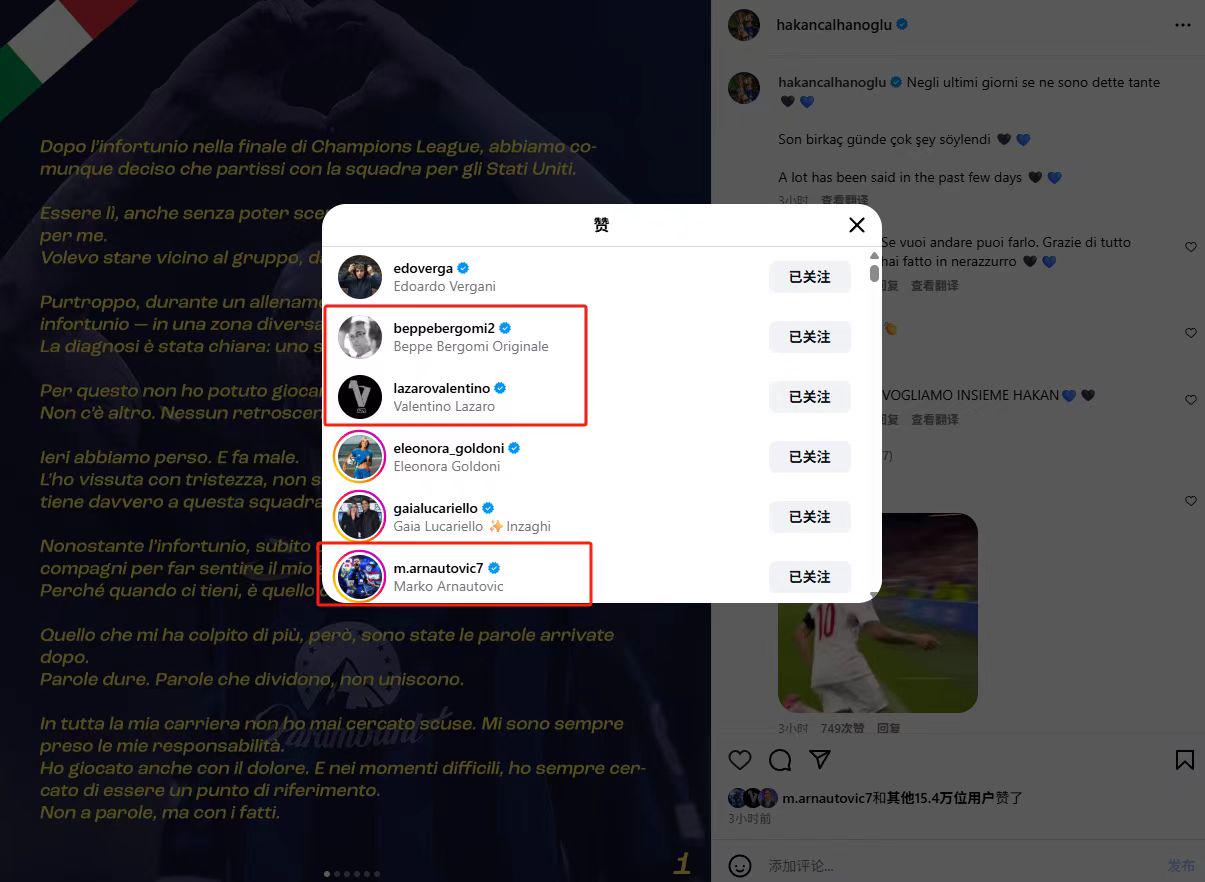Screen dimensions: 1205x882
Task: View gaialucariello story avatar
Action: point(360,517)
